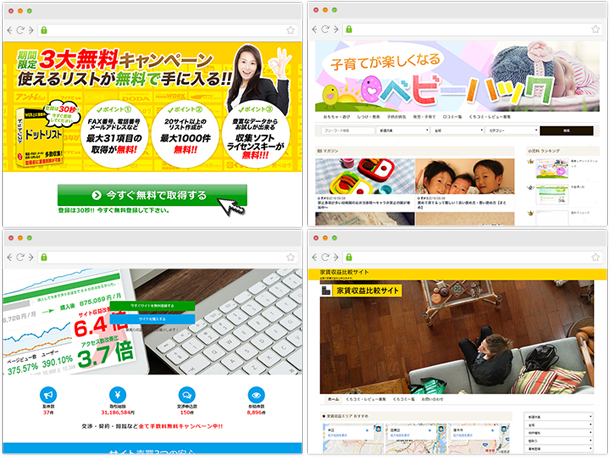The height and width of the screenshot is (457, 610).
Task: Click the ベビーハック header logo banner
Action: [457, 77]
